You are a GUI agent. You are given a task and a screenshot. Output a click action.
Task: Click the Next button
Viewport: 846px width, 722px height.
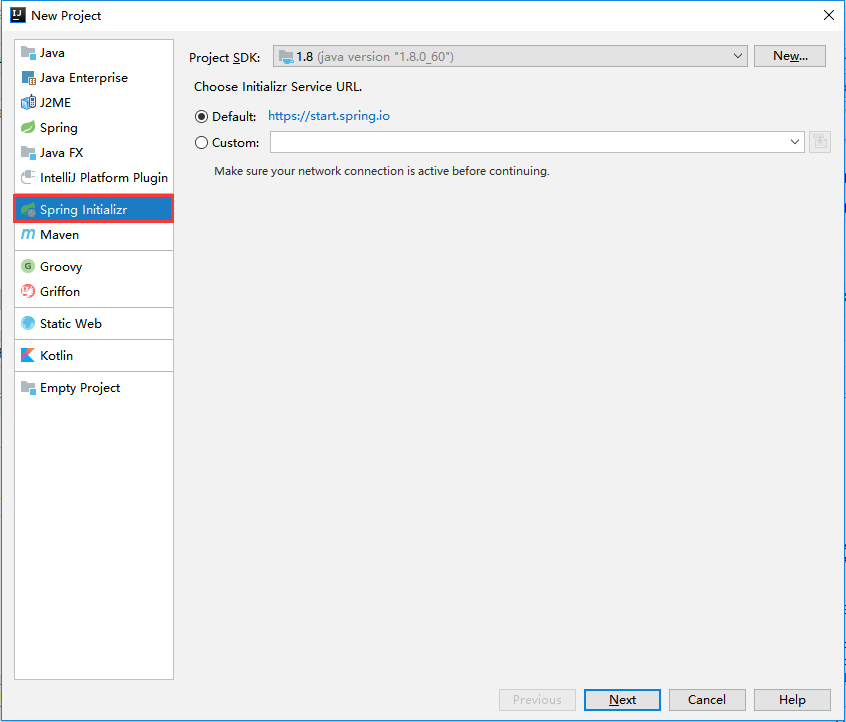[622, 700]
